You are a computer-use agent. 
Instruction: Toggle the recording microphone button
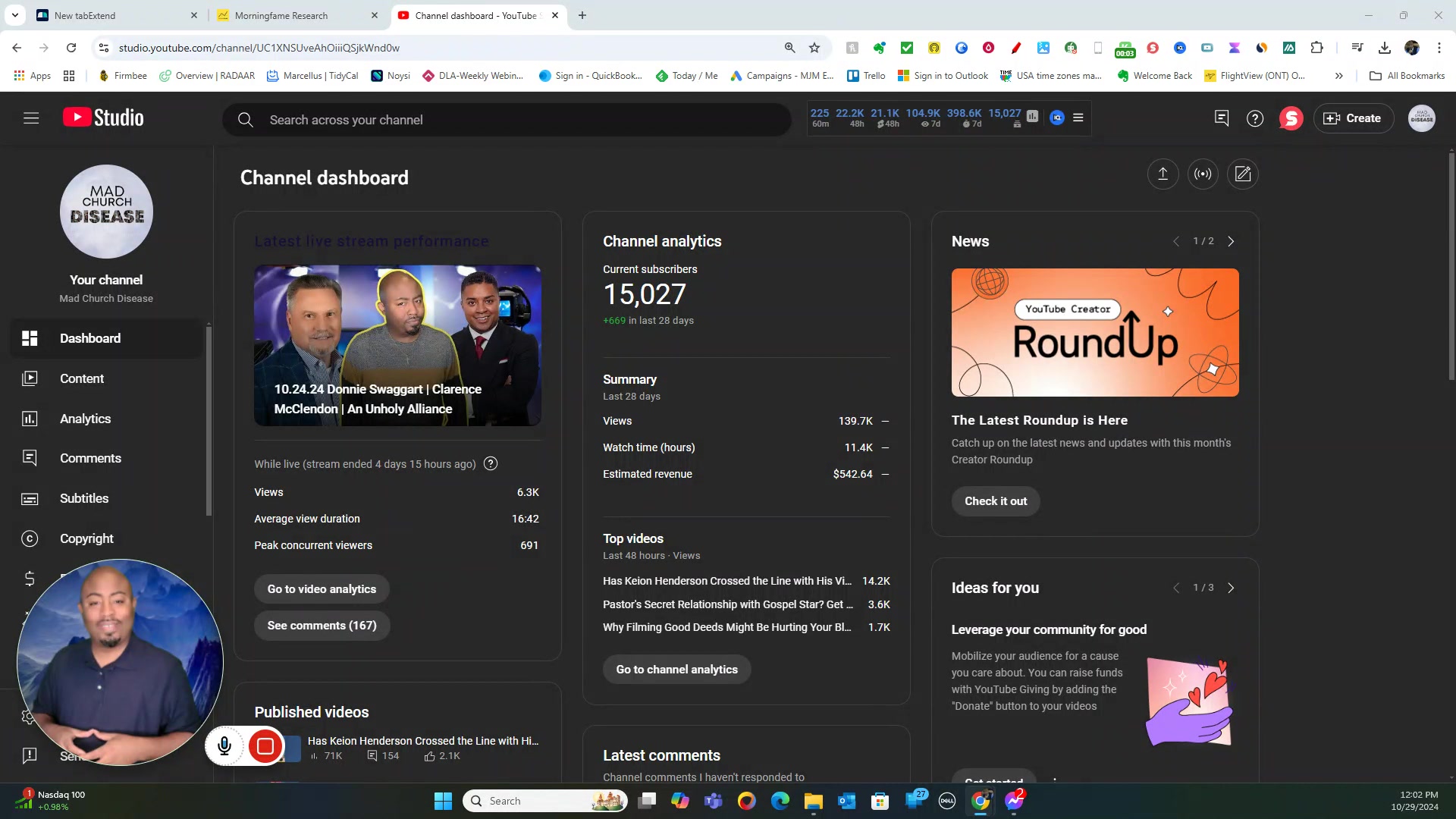pos(224,746)
